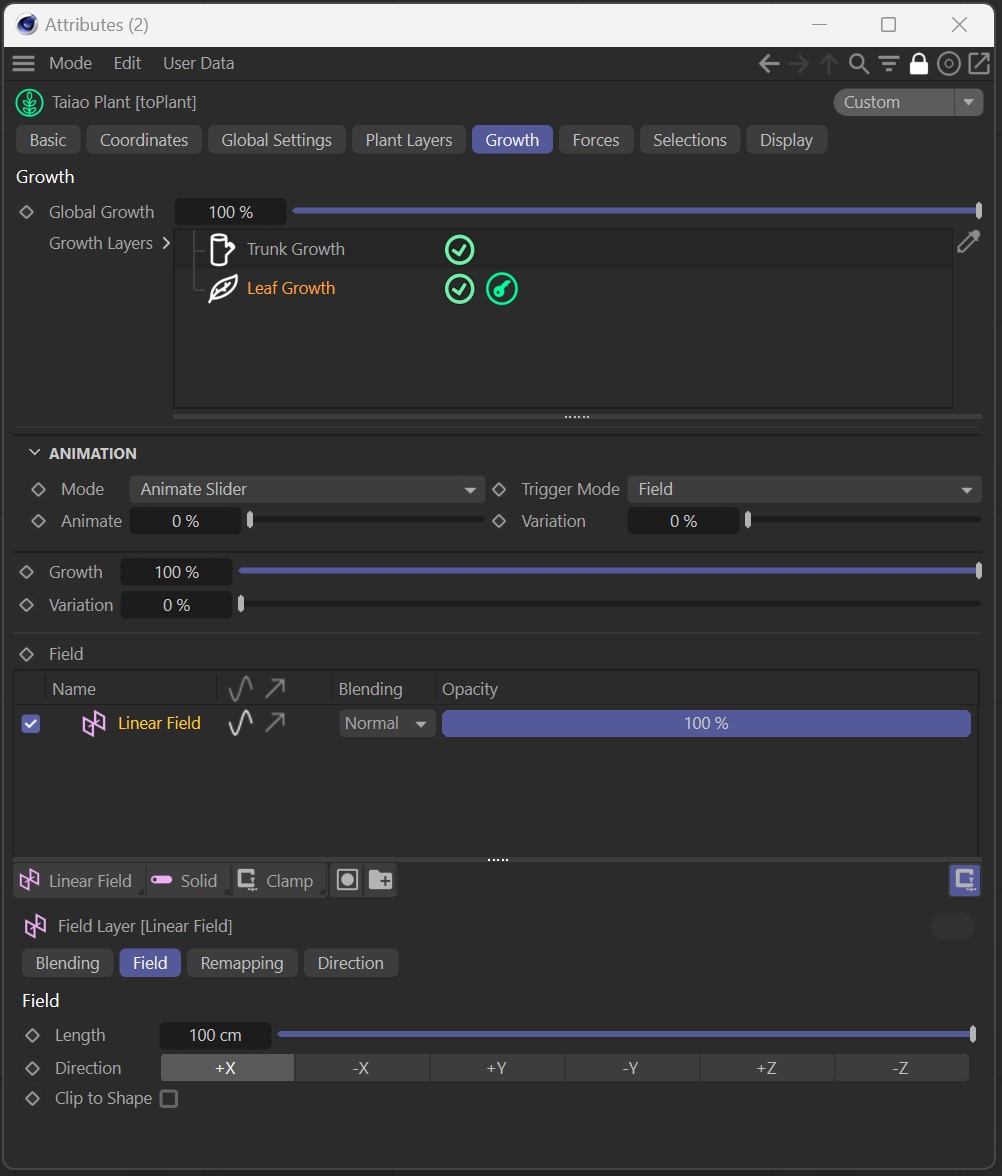Viewport: 1002px width, 1176px height.
Task: Open the animation Mode dropdown
Action: tap(306, 490)
